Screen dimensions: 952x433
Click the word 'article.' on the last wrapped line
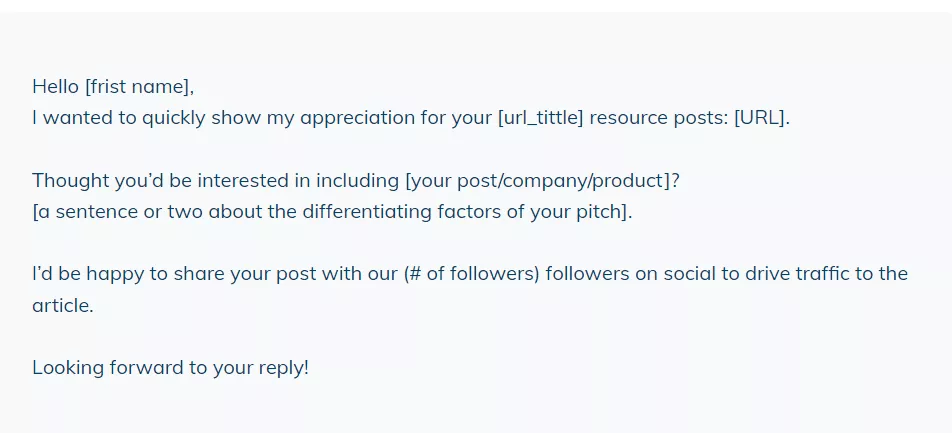click(x=63, y=305)
